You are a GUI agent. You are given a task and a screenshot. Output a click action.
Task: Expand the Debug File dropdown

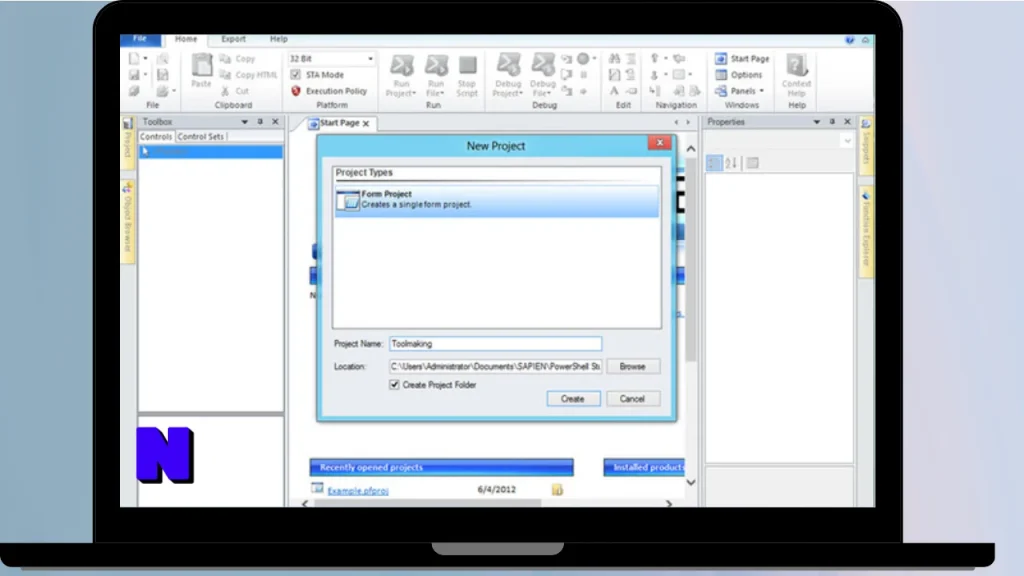pos(549,94)
